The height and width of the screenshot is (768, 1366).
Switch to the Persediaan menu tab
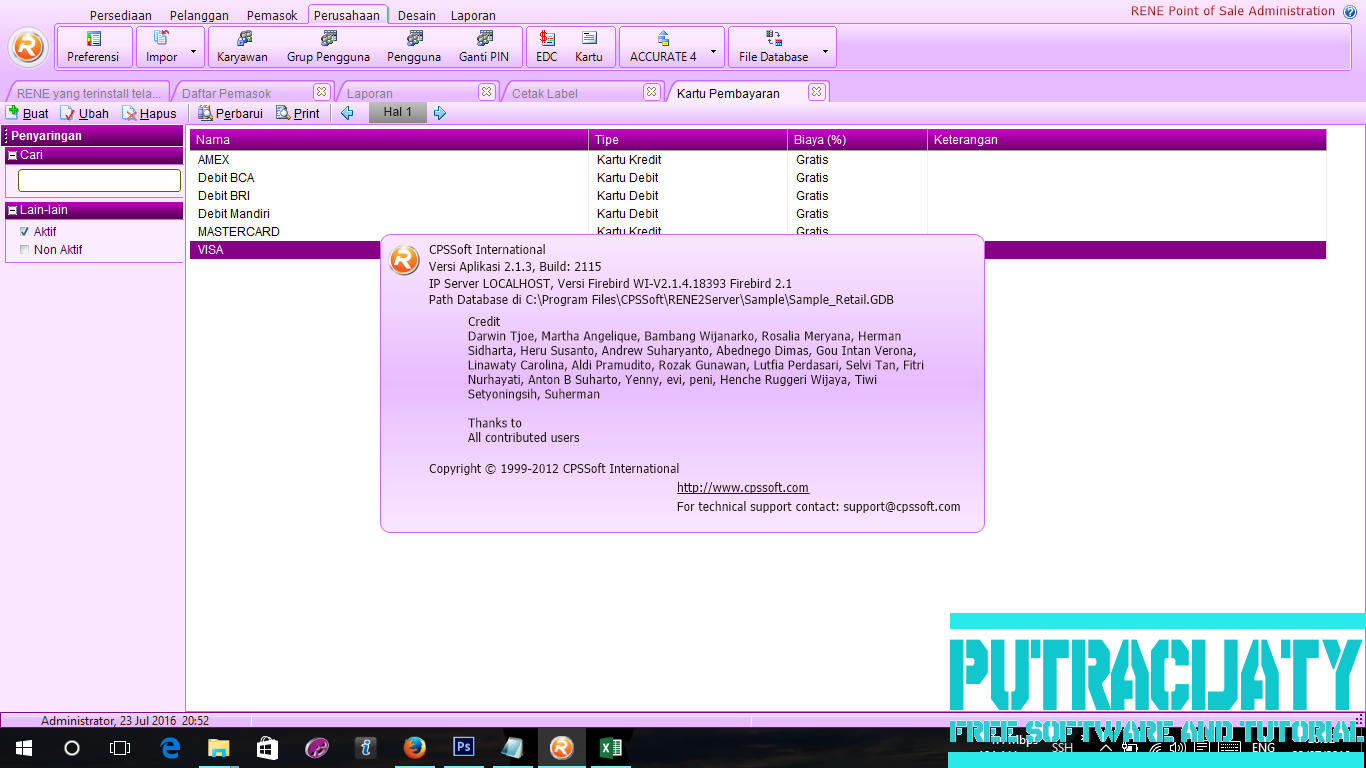pos(121,16)
